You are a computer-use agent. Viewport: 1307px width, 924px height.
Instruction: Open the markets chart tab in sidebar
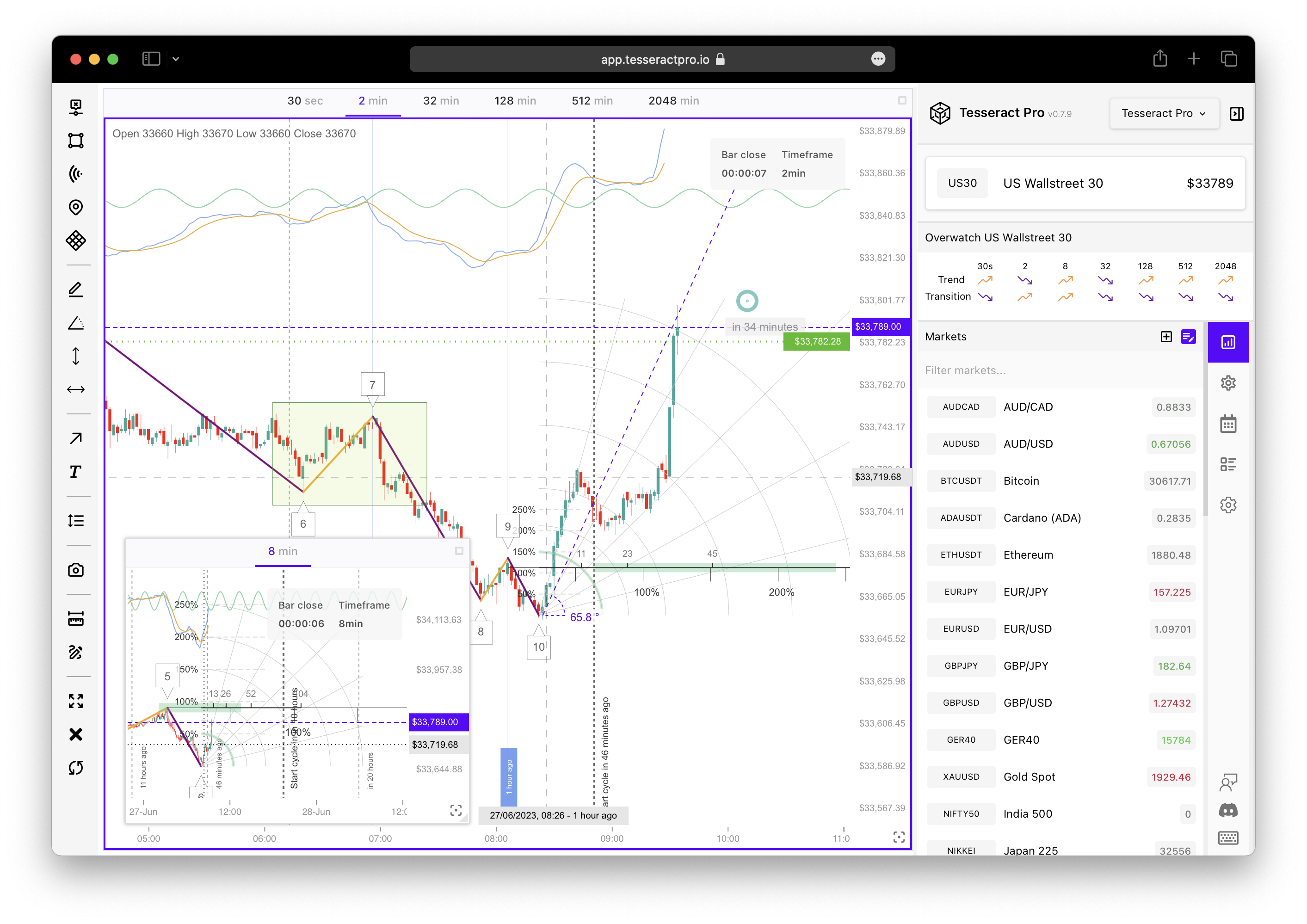coord(1228,342)
